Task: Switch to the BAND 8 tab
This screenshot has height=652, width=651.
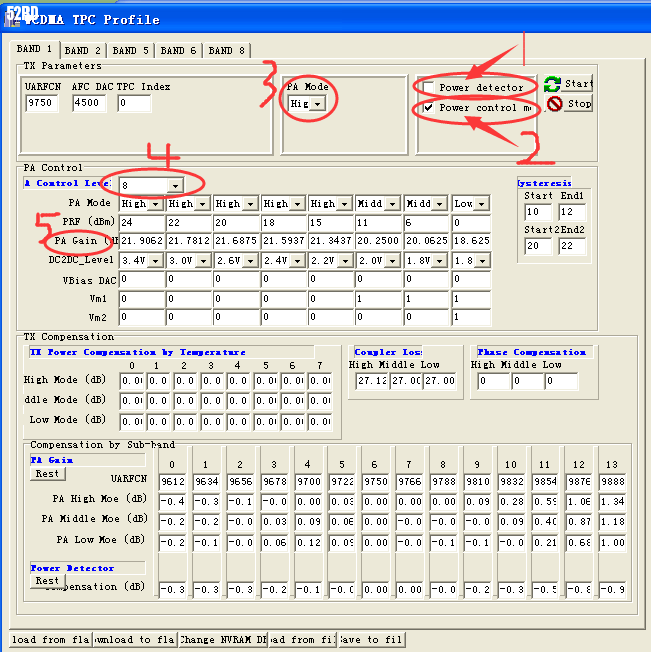Action: (x=226, y=51)
